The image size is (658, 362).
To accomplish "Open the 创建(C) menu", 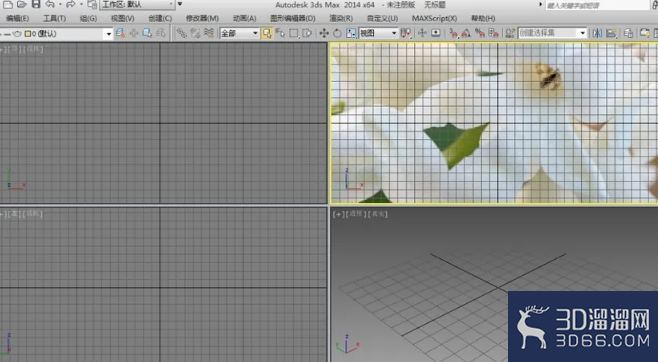I will tap(160, 18).
